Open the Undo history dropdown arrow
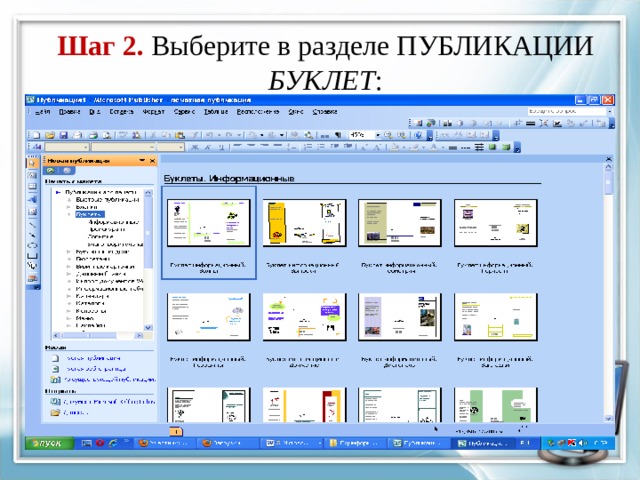 tap(219, 135)
